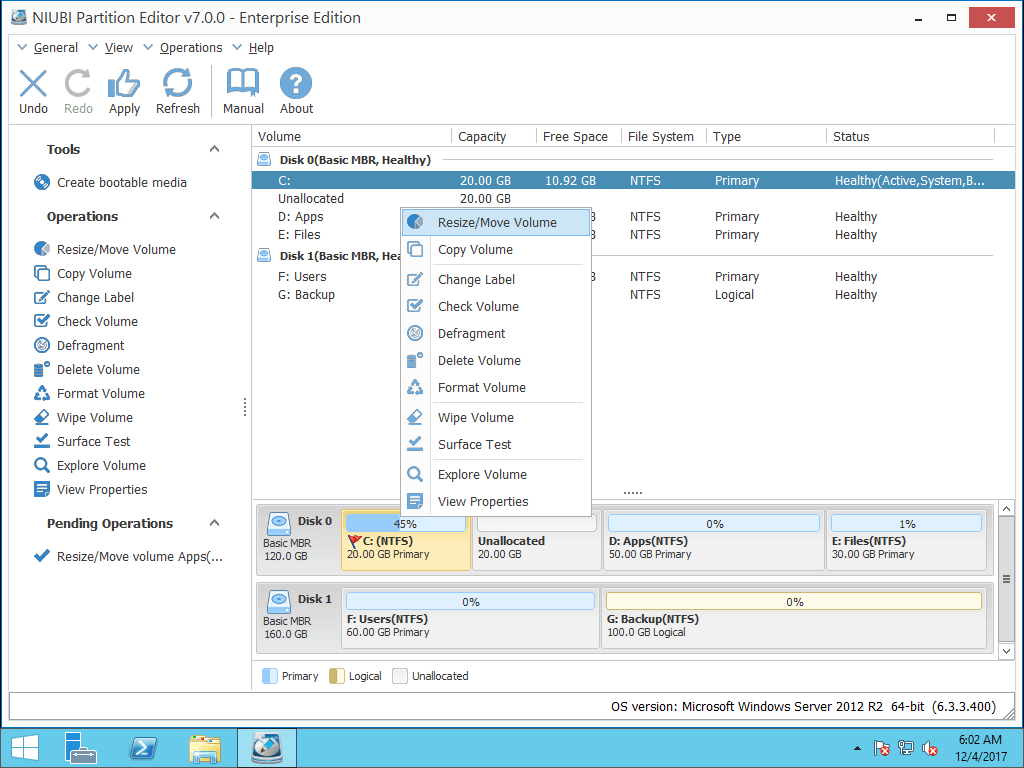The width and height of the screenshot is (1024, 768).
Task: Click the Free Space column header
Action: [x=578, y=136]
